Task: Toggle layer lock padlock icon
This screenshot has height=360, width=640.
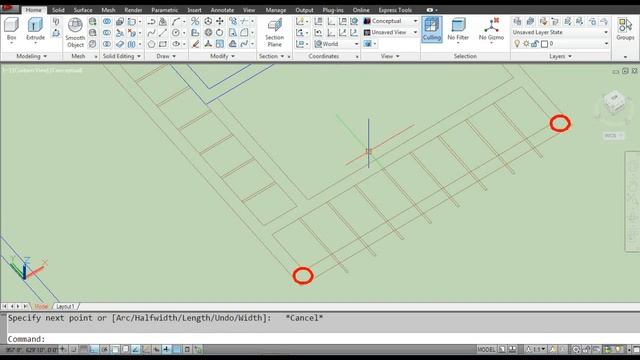Action: click(535, 44)
